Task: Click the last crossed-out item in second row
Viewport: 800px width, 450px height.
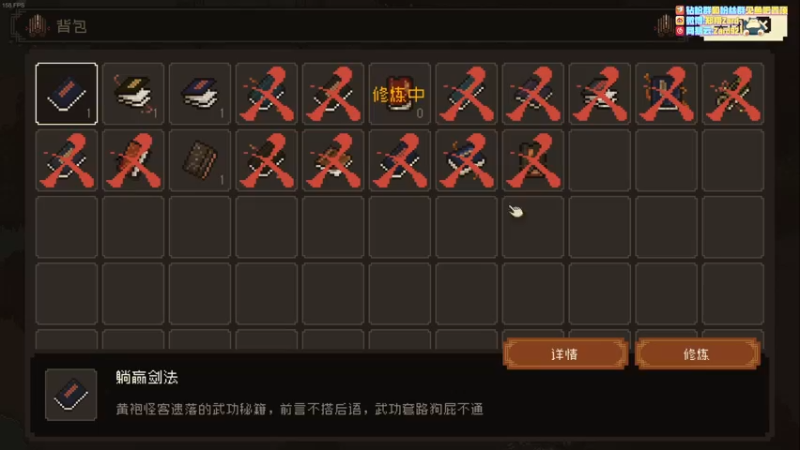Action: pyautogui.click(x=533, y=160)
